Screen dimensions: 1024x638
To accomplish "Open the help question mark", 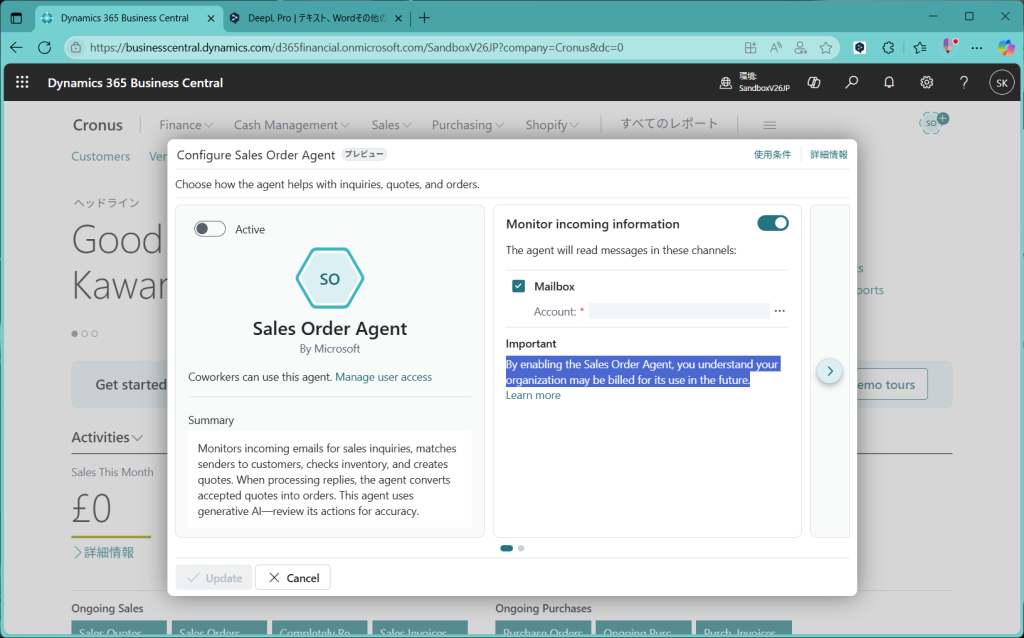I will (x=964, y=82).
